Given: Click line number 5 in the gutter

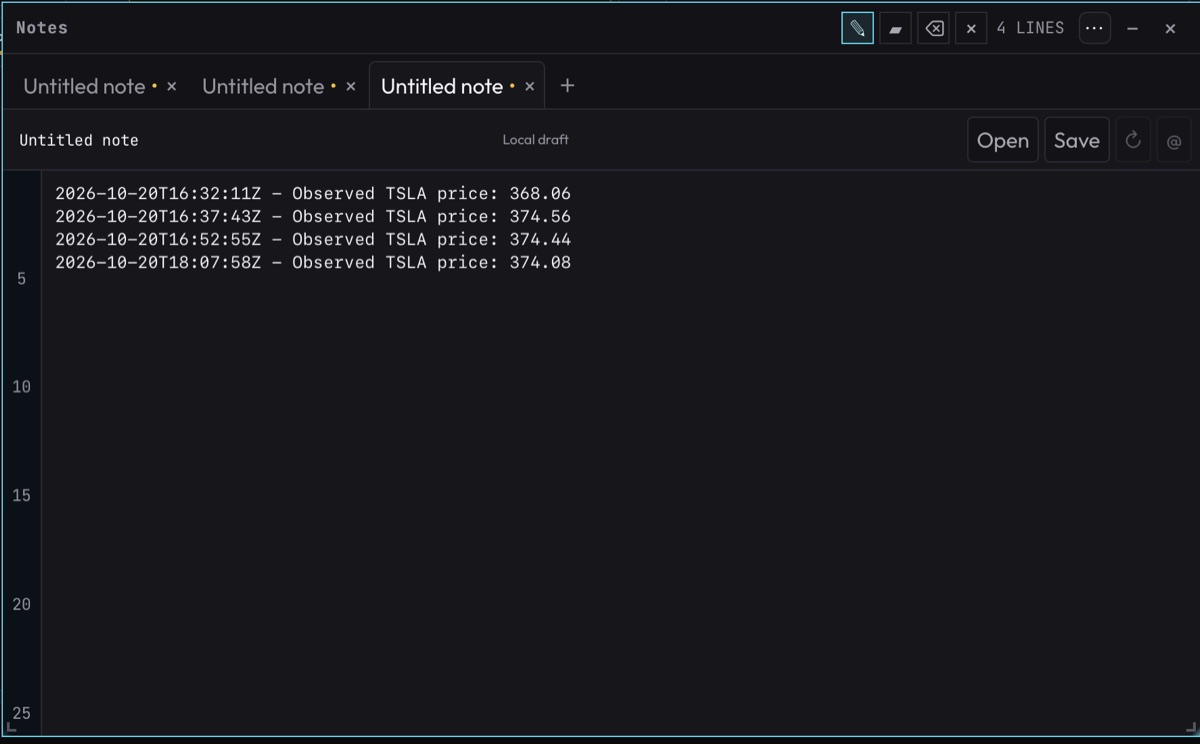Looking at the screenshot, I should (x=21, y=279).
